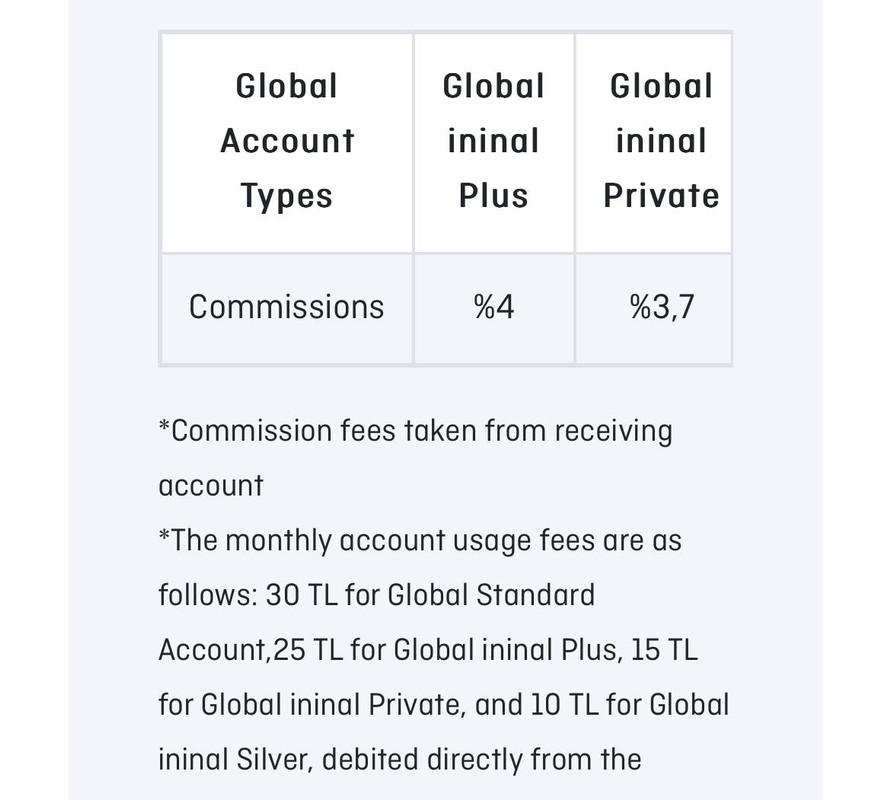Click the word "follows:" in the paragraph
Image resolution: width=891 pixels, height=800 pixels.
click(207, 596)
